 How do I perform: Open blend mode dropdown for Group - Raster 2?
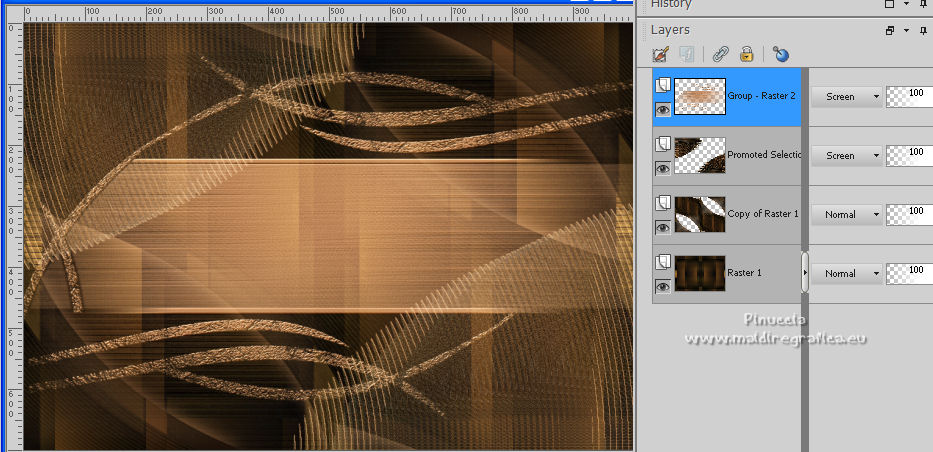point(846,96)
